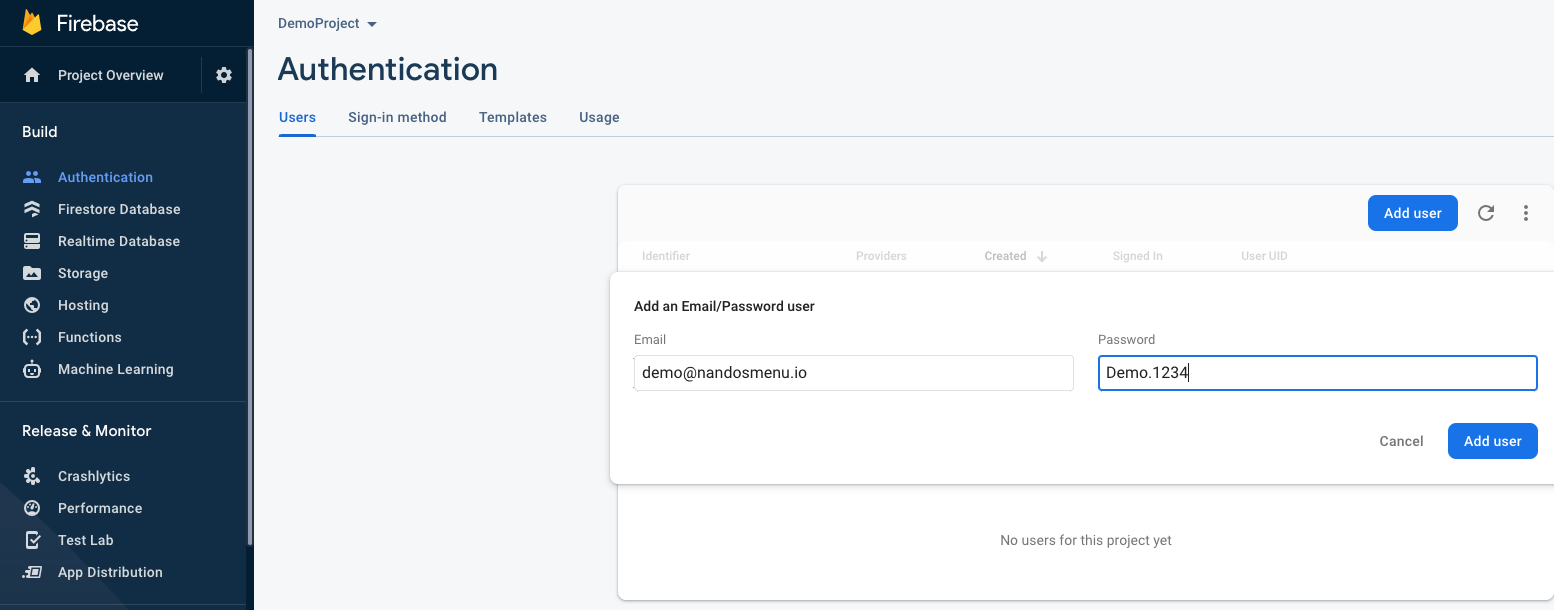This screenshot has height=610, width=1554.
Task: Click the Crashlytics icon
Action: [32, 476]
